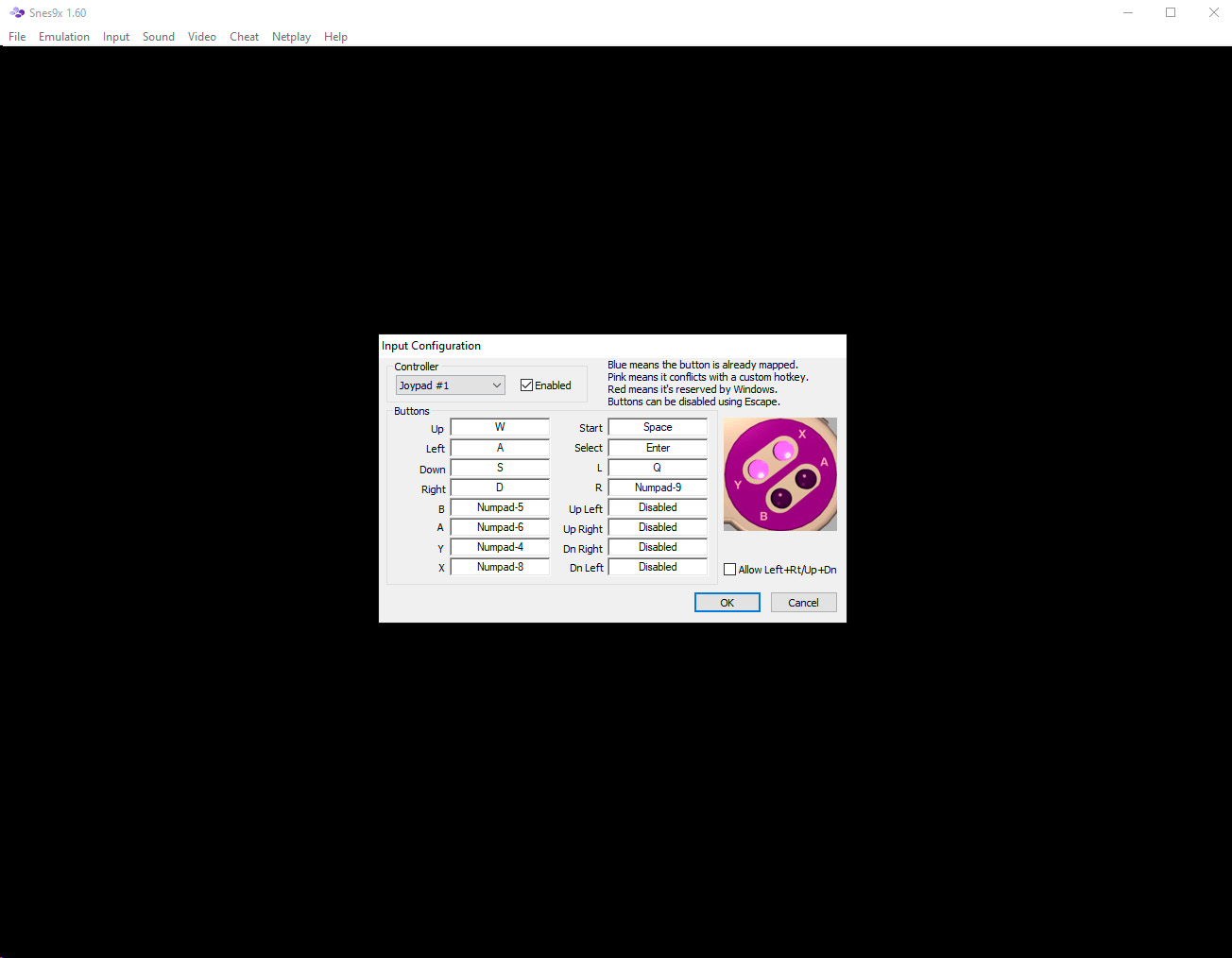The image size is (1232, 958).
Task: Click the Snes9x app icon in title bar
Action: tap(17, 12)
